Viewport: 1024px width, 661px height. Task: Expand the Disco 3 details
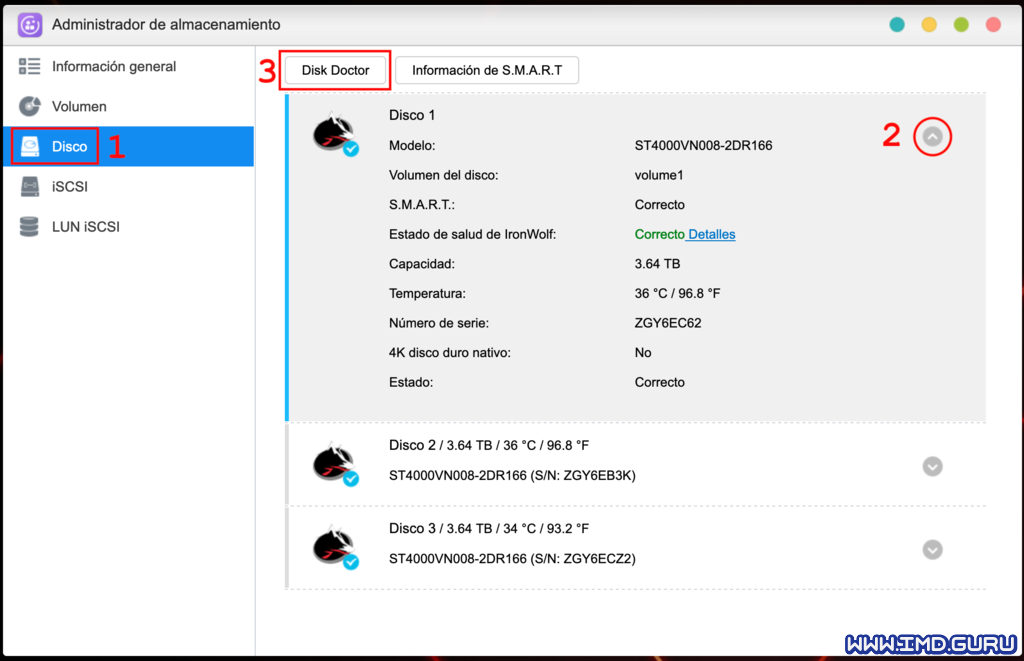point(932,549)
